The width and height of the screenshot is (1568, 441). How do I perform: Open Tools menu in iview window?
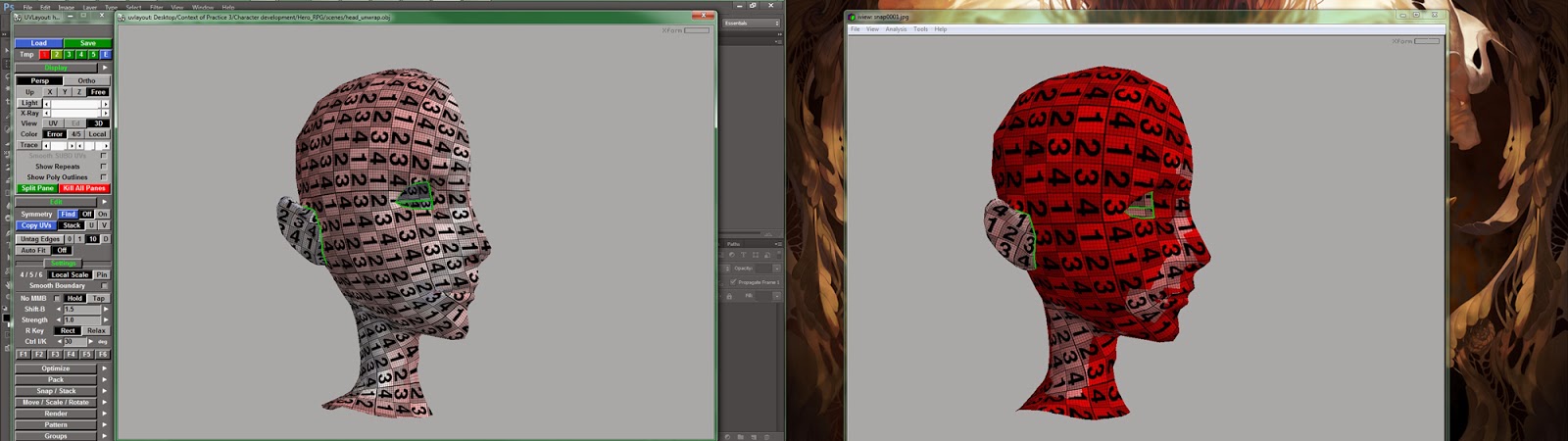920,29
